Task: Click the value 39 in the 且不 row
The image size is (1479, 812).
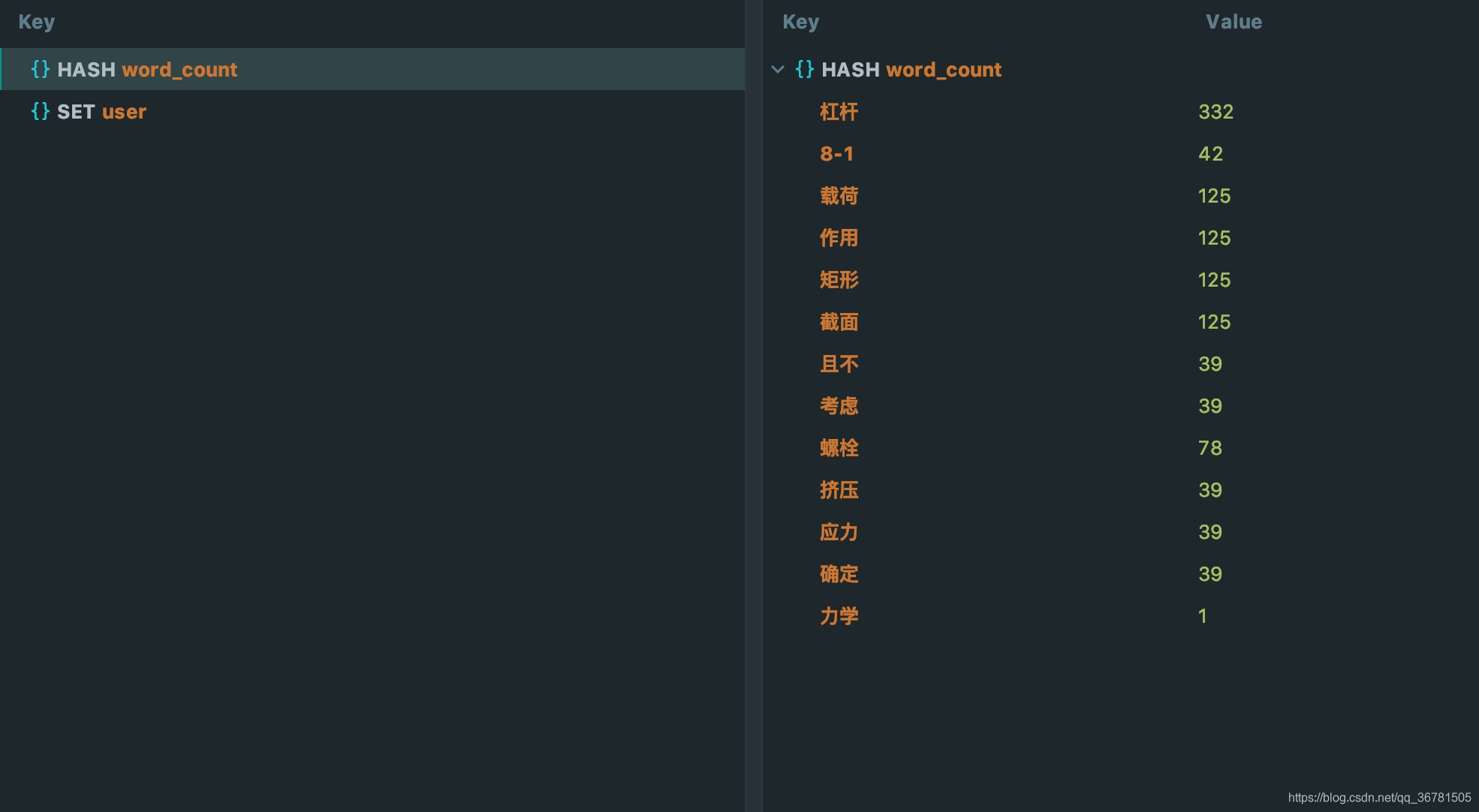Action: (1210, 364)
